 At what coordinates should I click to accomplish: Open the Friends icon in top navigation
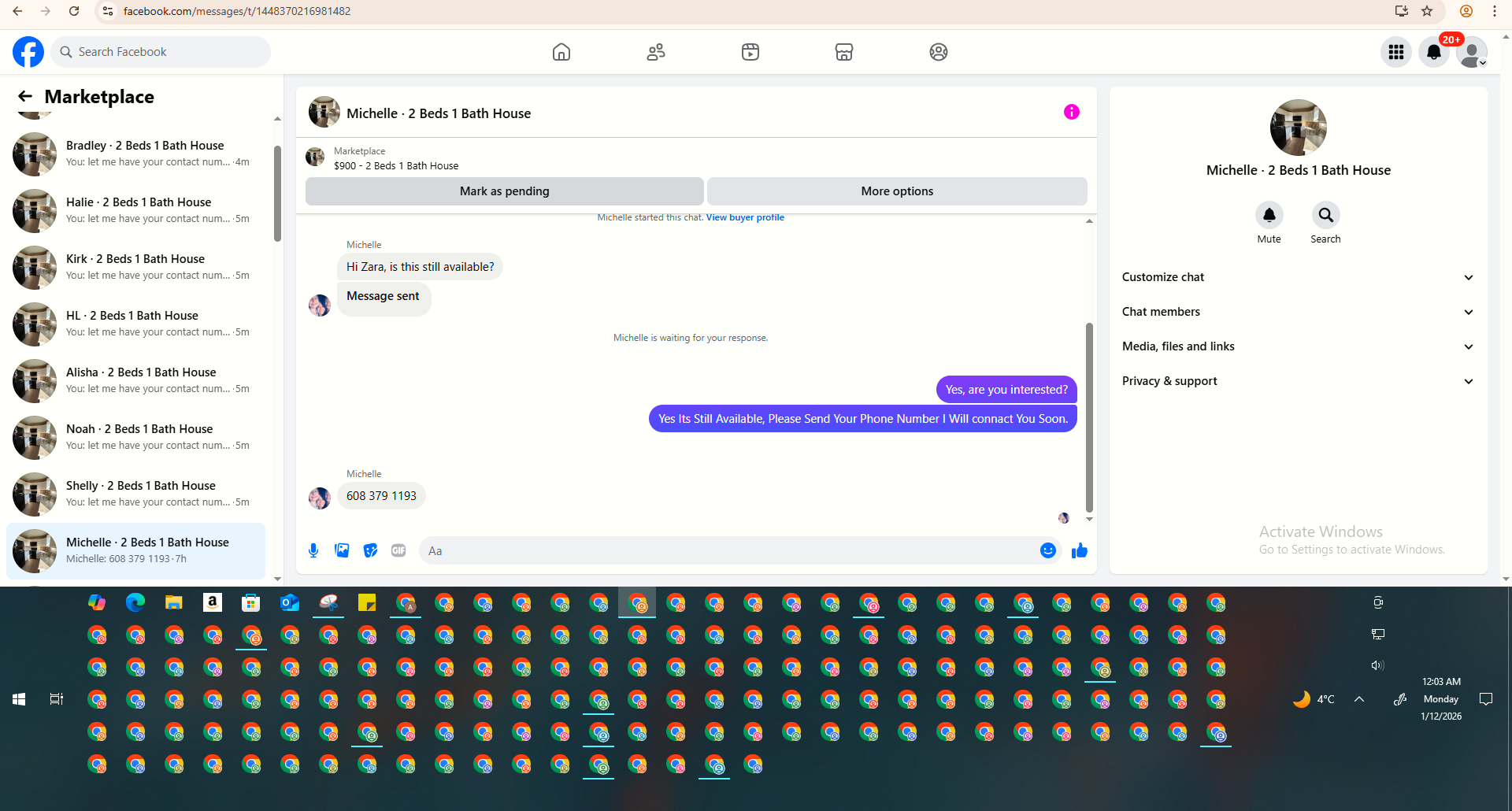click(x=656, y=52)
